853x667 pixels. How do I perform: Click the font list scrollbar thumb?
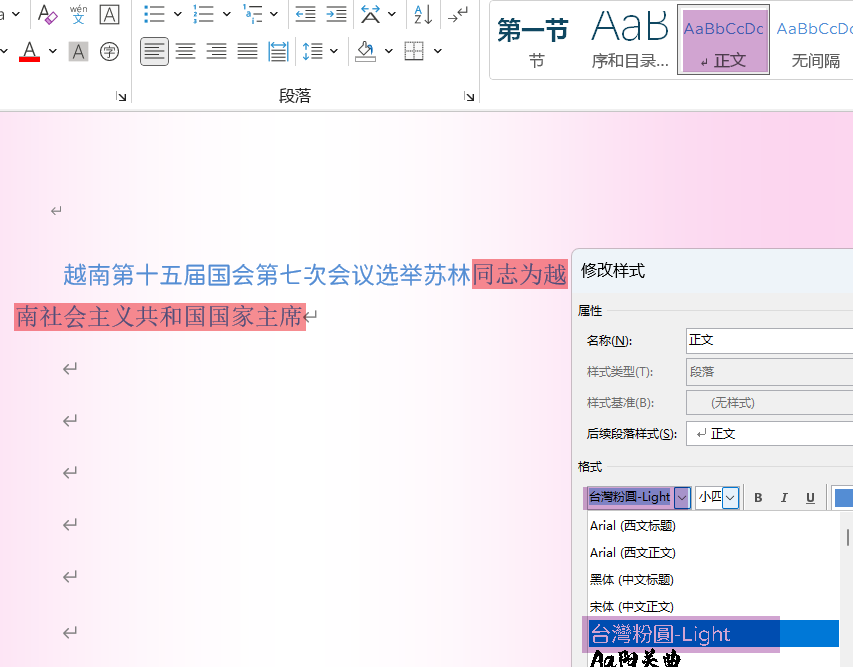[848, 537]
